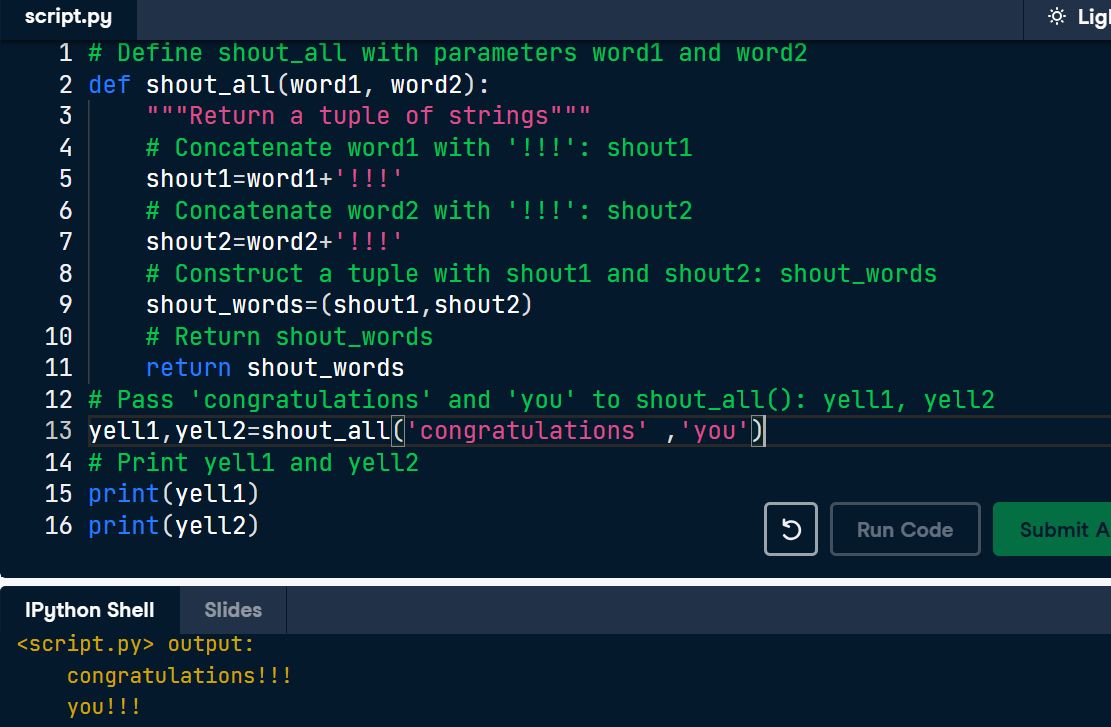
Task: Click 'you!!!' output in the shell
Action: point(104,706)
